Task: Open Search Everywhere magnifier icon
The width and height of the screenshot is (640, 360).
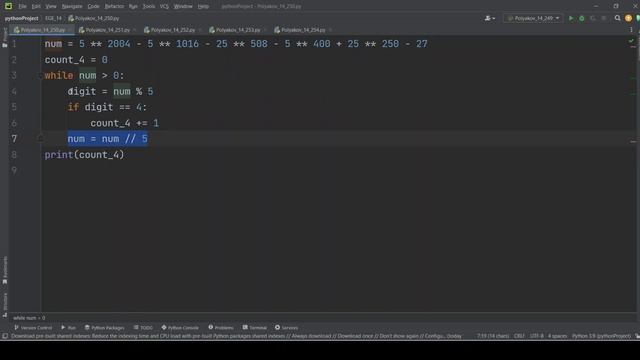Action: point(617,18)
